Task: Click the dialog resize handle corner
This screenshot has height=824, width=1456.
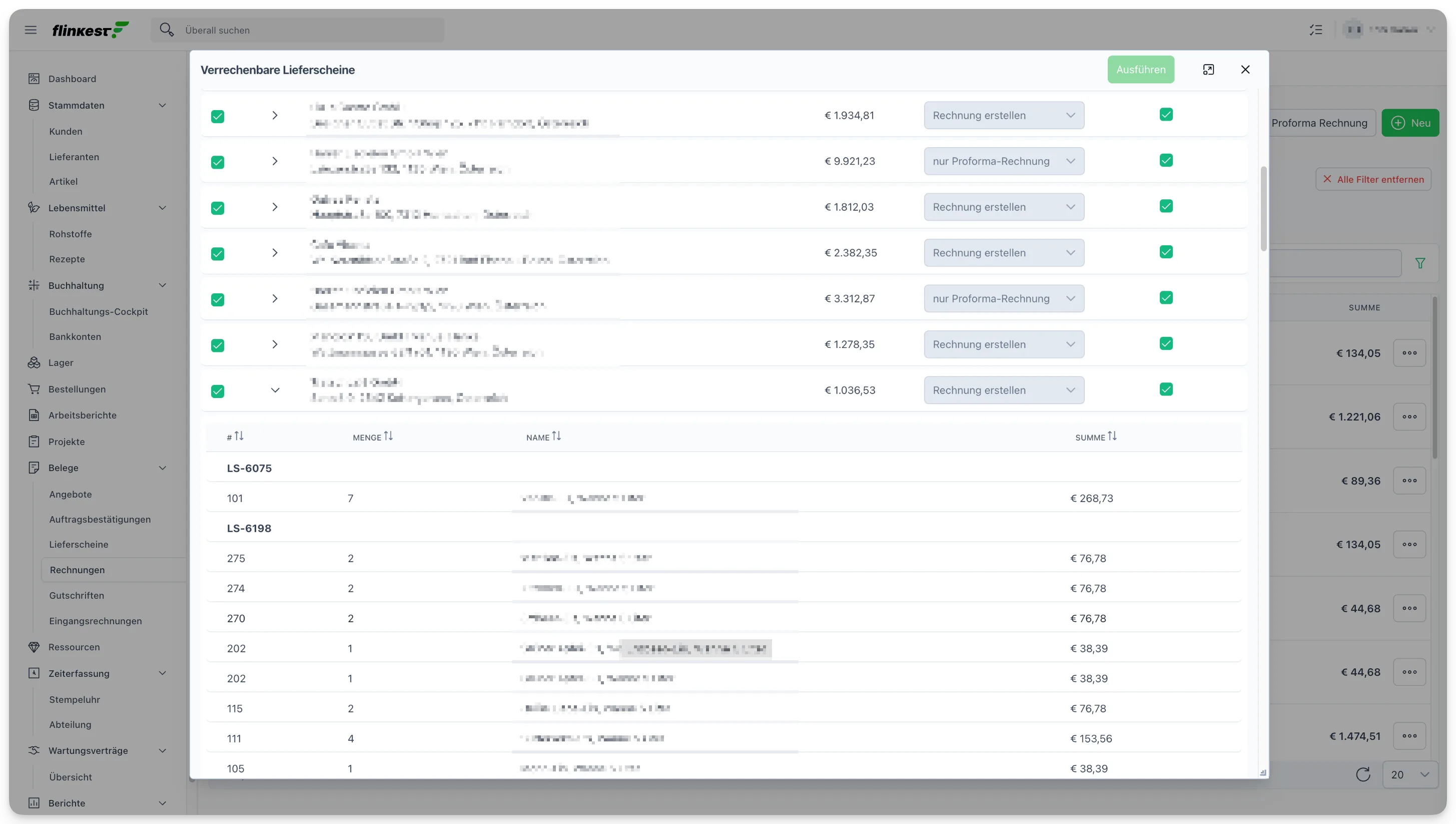Action: 1262,772
